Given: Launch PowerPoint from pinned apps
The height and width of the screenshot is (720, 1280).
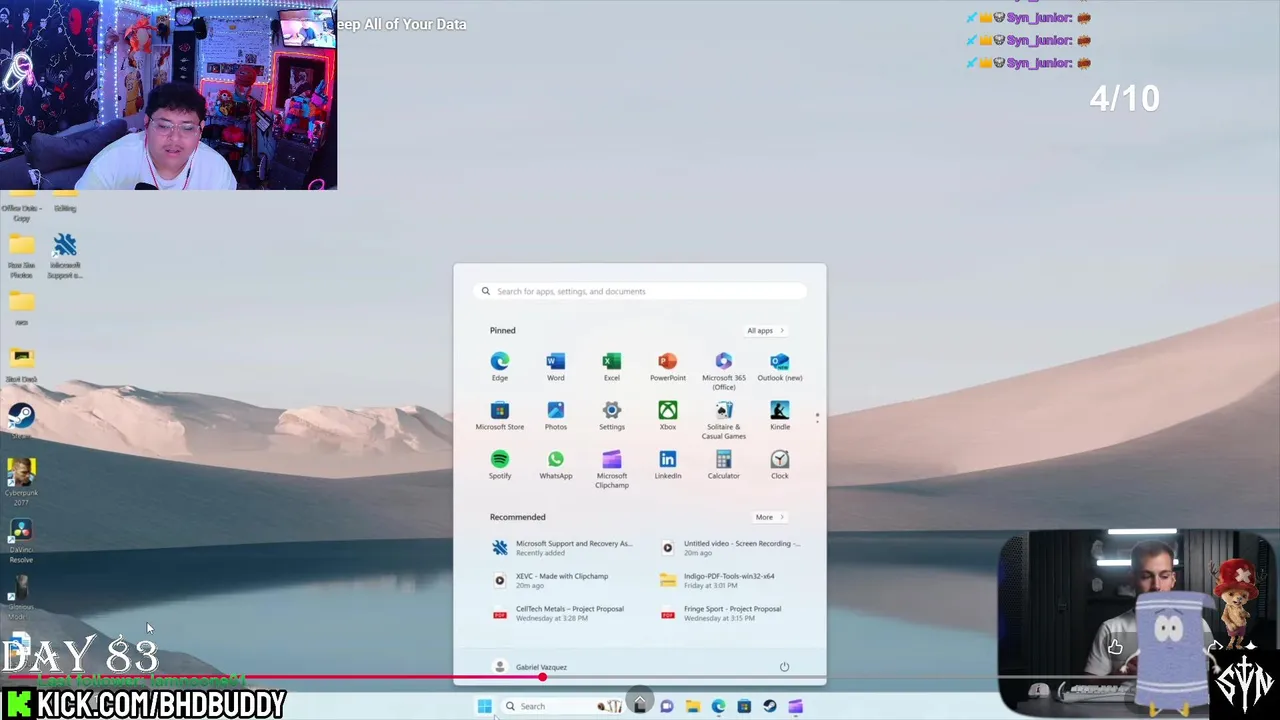Looking at the screenshot, I should [668, 366].
